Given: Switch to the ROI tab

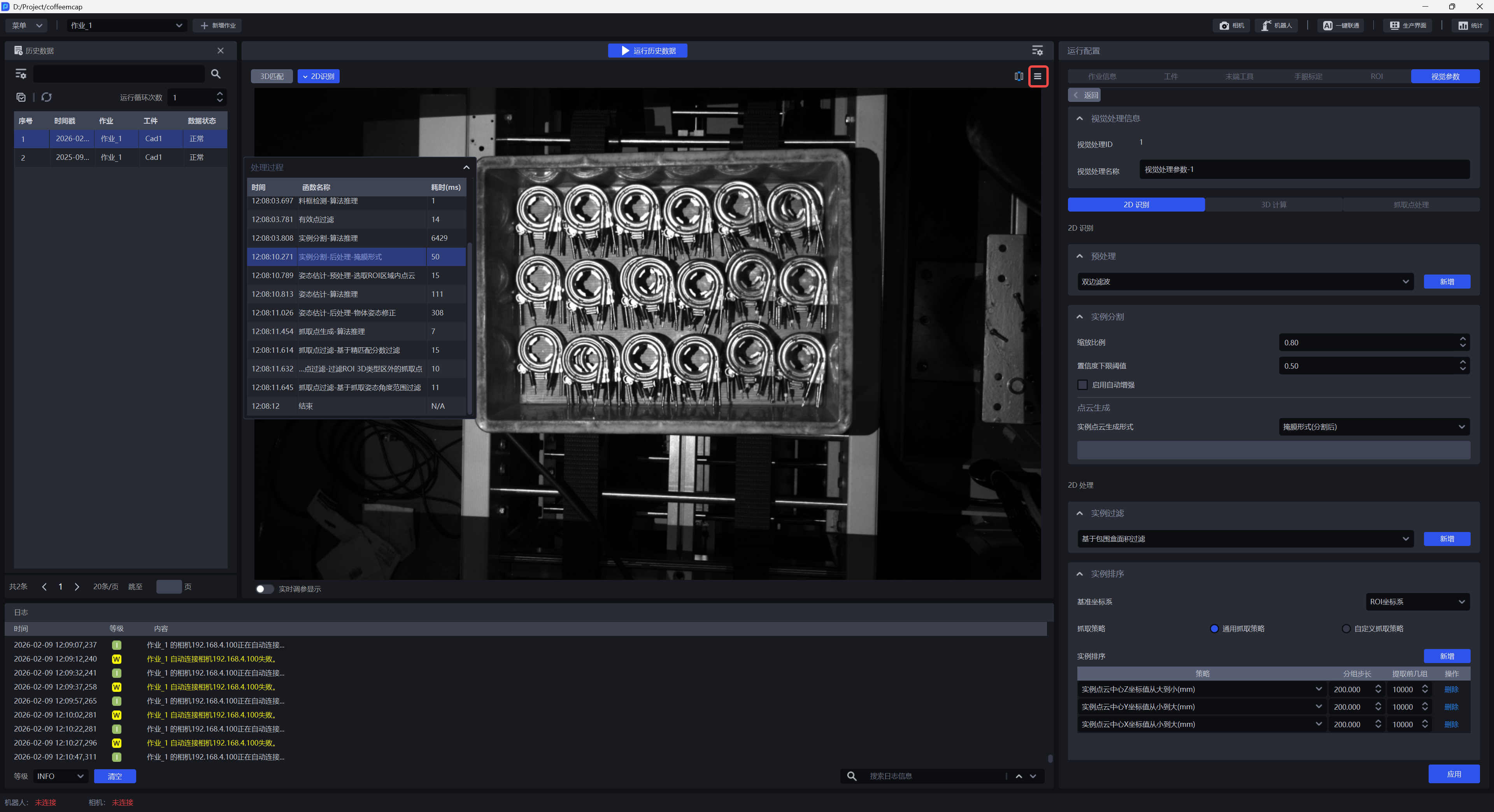Looking at the screenshot, I should point(1376,77).
